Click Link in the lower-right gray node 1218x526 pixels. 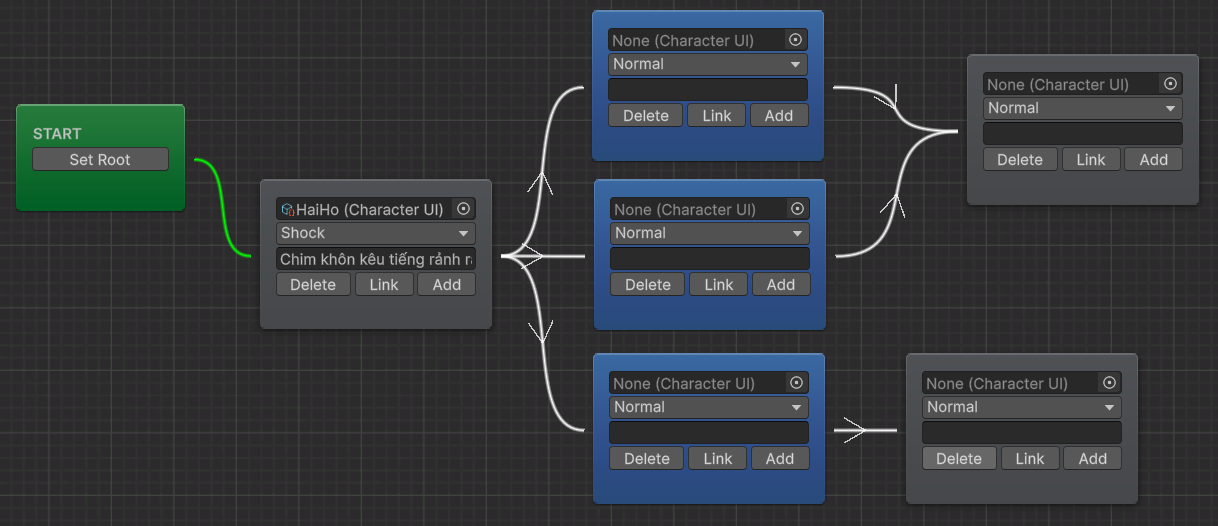tap(1030, 459)
